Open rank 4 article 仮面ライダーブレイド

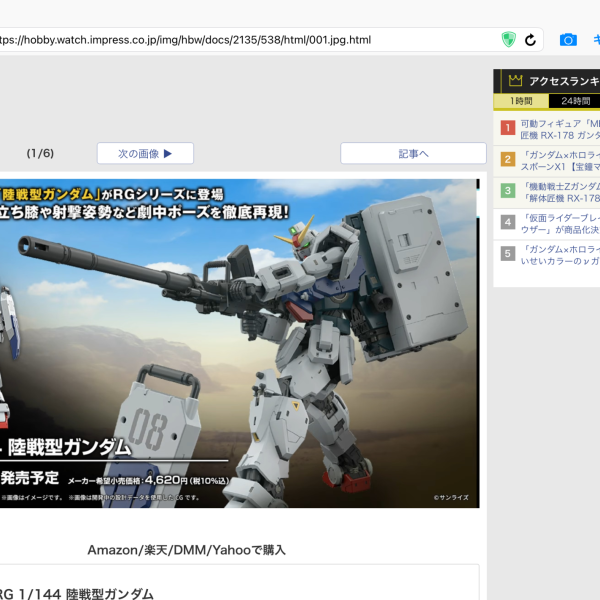pyautogui.click(x=560, y=223)
